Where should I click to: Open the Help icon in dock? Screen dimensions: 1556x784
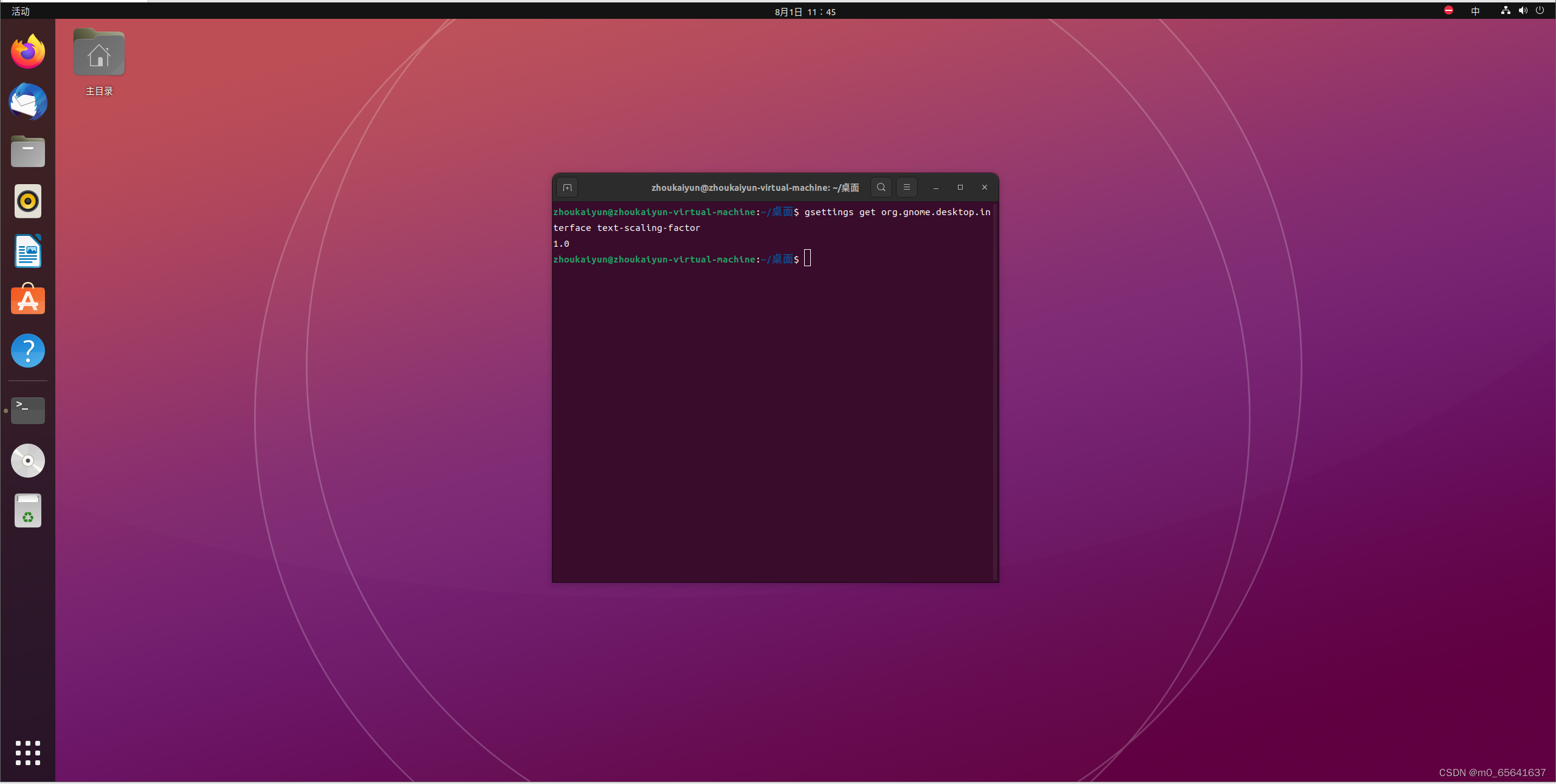(28, 351)
